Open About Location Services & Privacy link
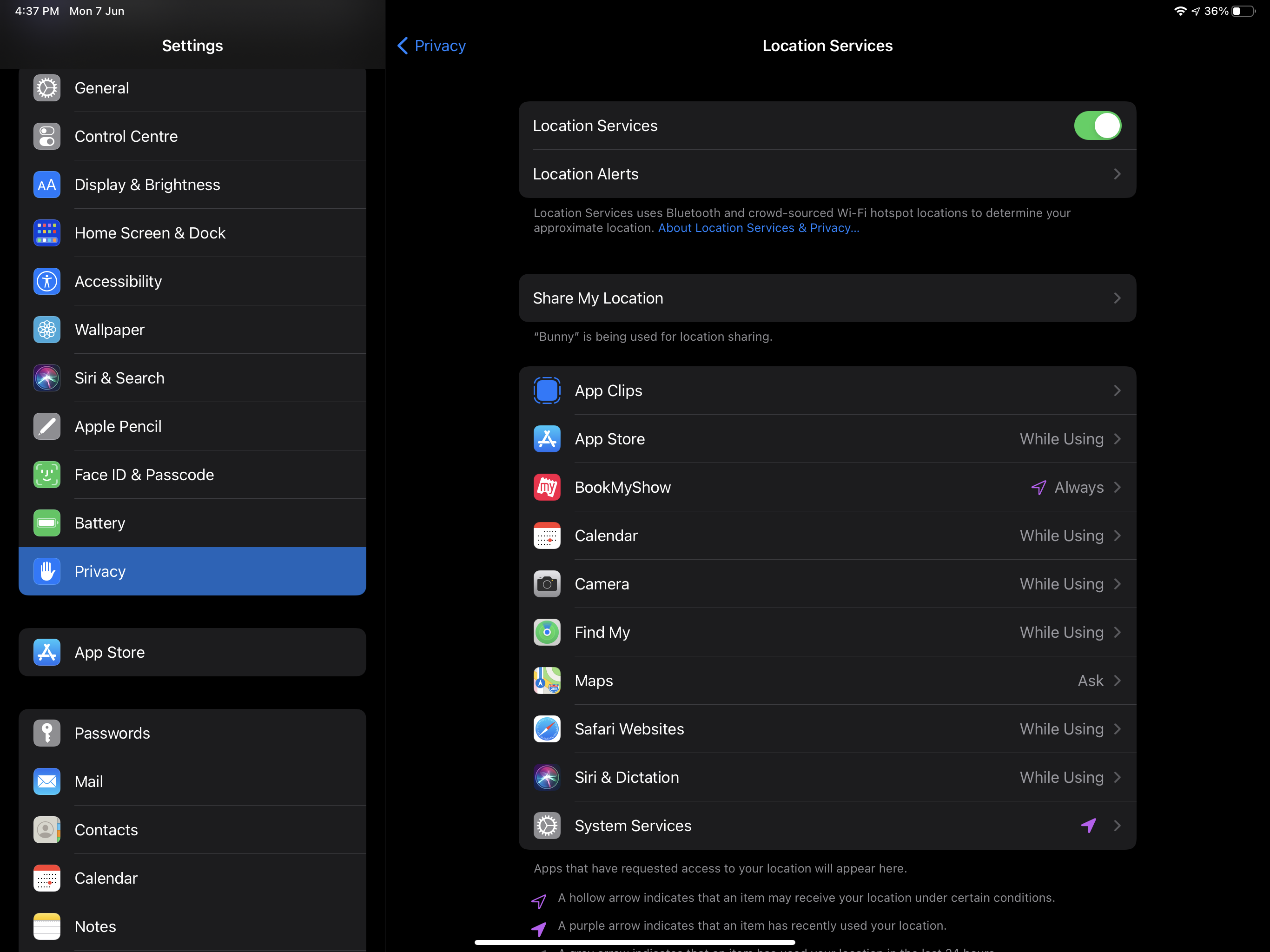 click(758, 228)
